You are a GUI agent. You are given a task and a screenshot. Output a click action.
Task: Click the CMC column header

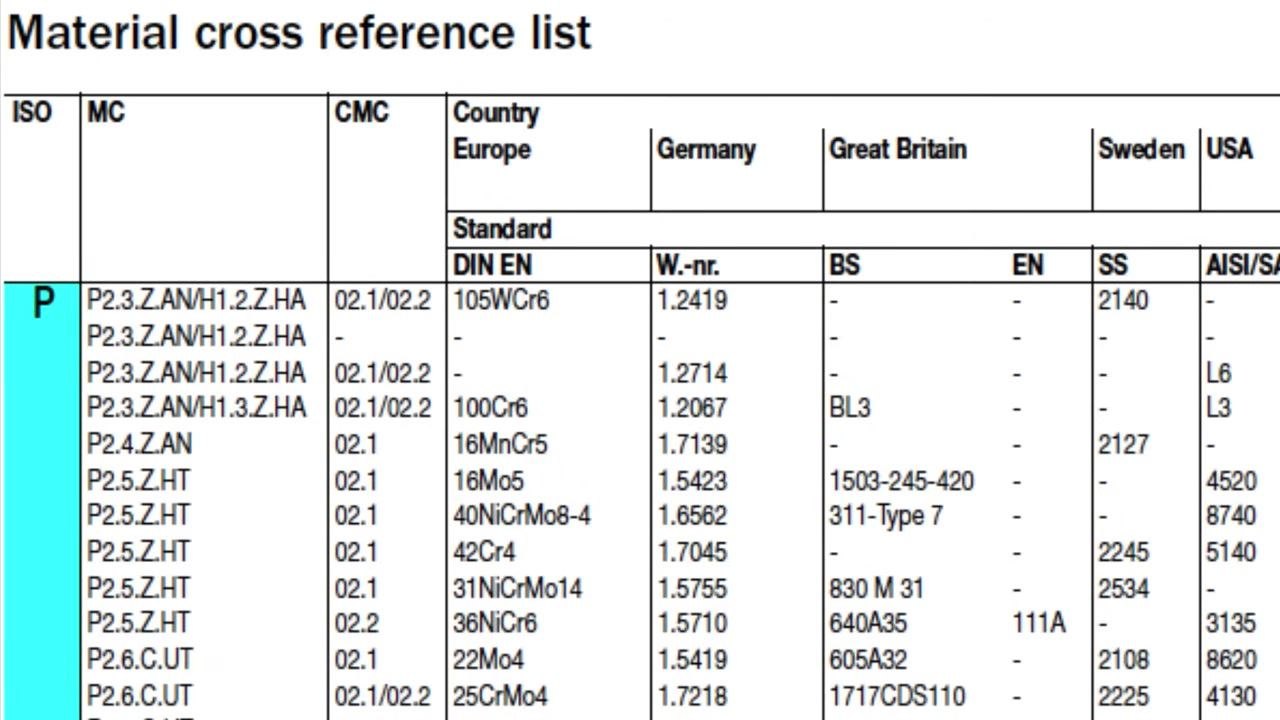coord(362,112)
